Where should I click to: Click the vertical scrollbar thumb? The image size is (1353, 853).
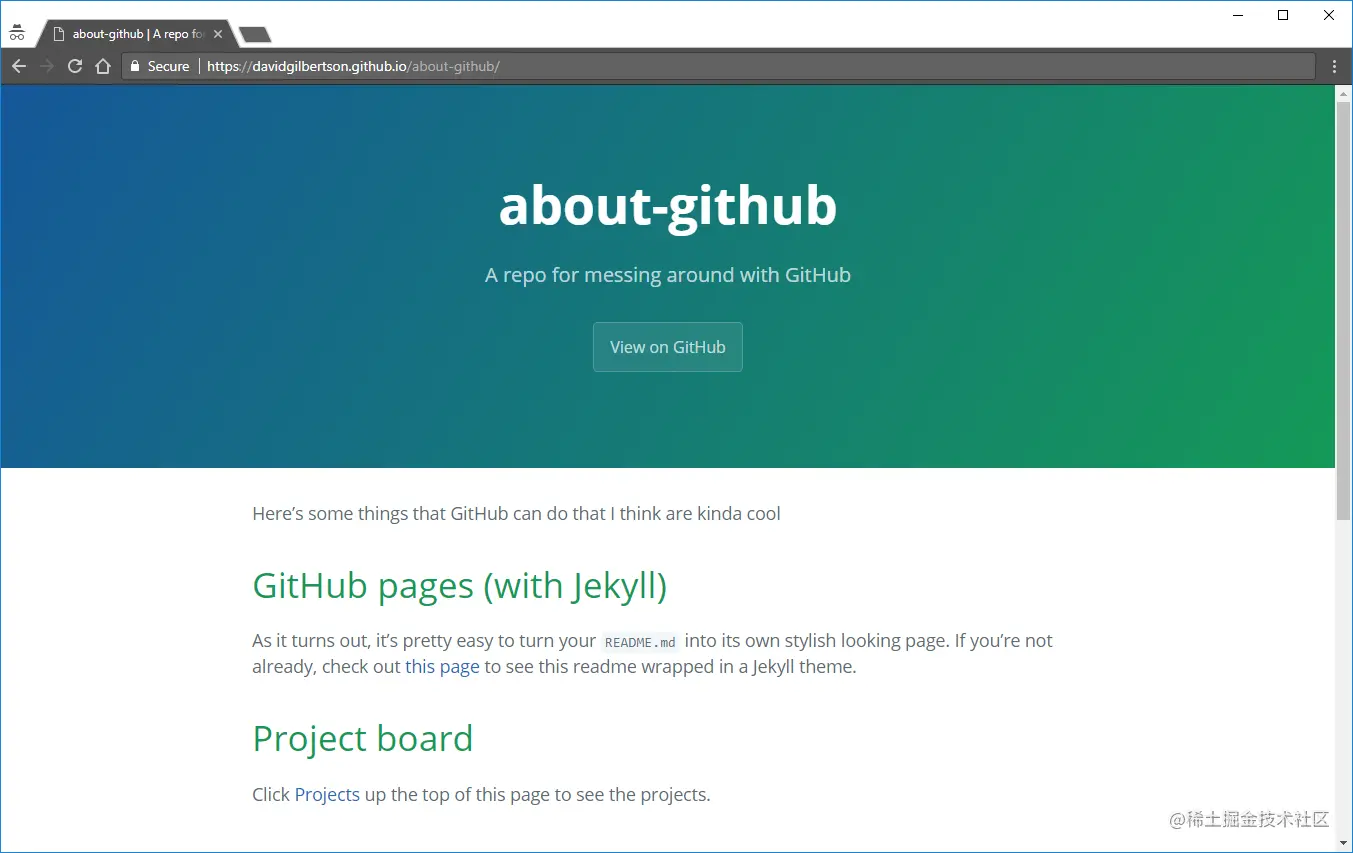click(1344, 310)
